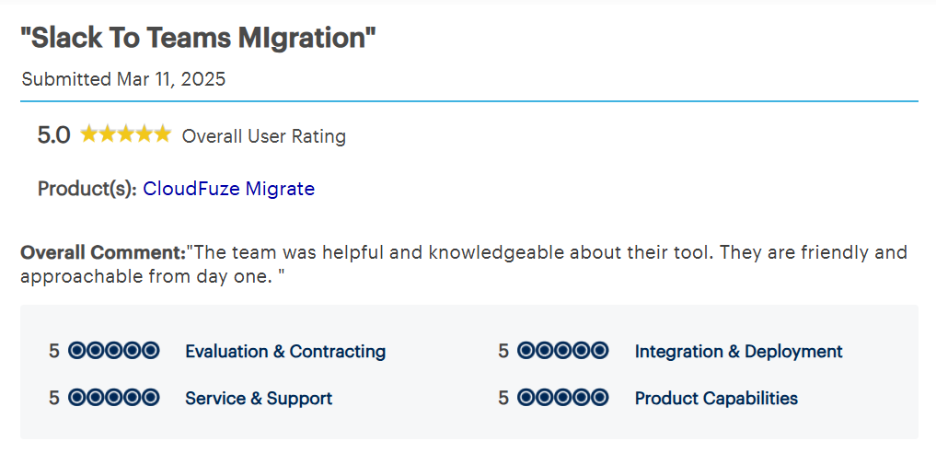Click the gold star overall rating

pyautogui.click(x=125, y=135)
